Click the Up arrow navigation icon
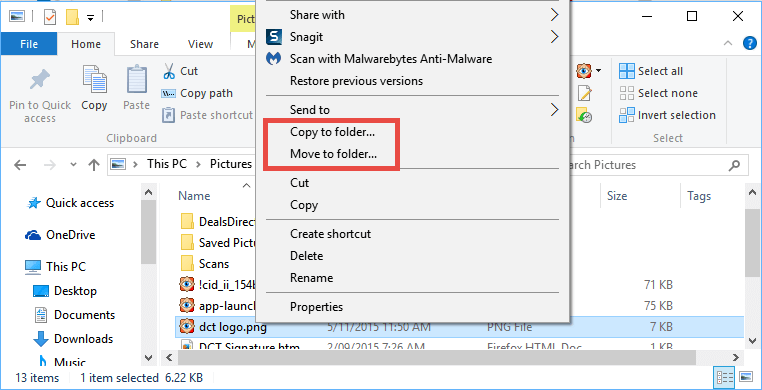The image size is (762, 390). point(94,165)
